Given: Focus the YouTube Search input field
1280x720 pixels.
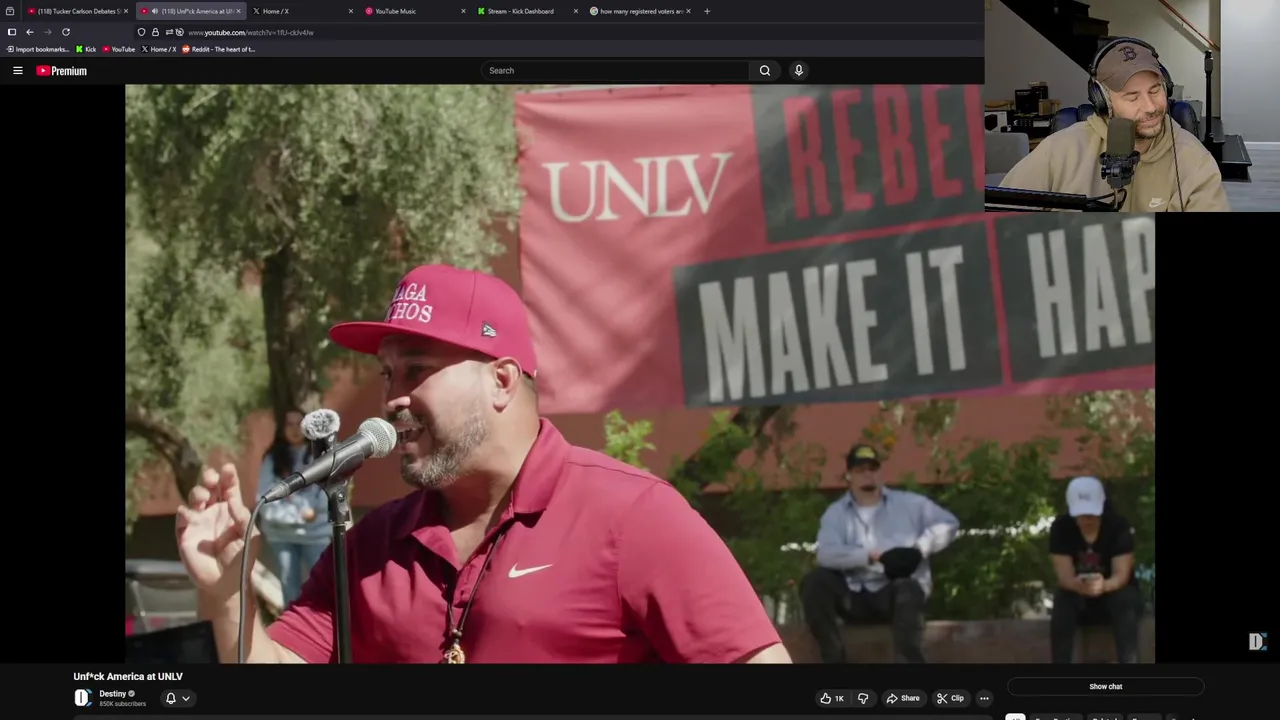Looking at the screenshot, I should coord(615,71).
